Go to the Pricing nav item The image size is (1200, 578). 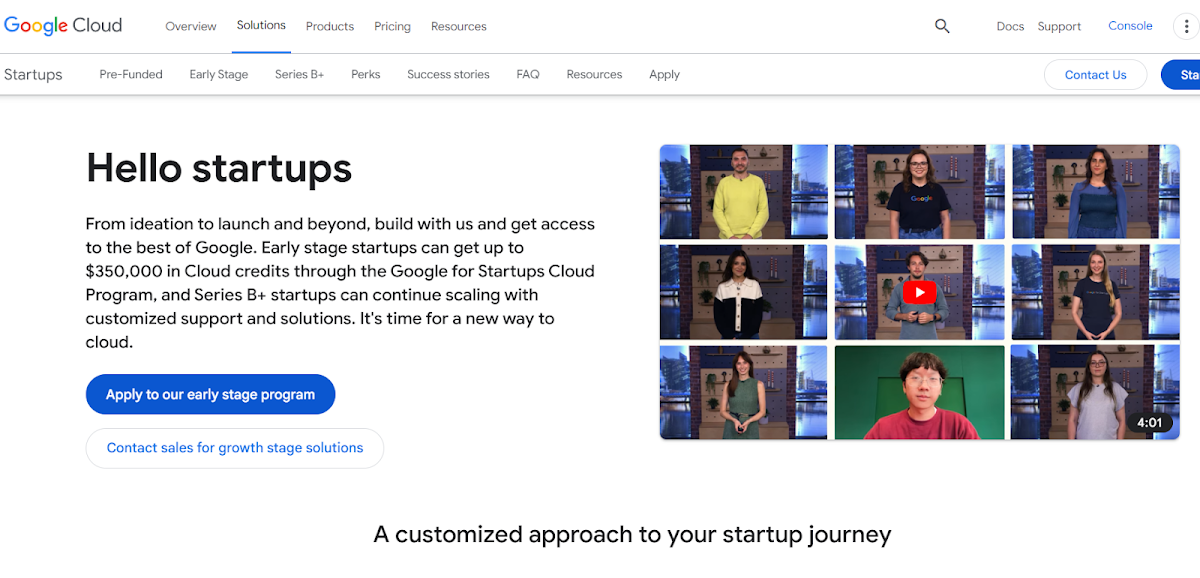[392, 26]
